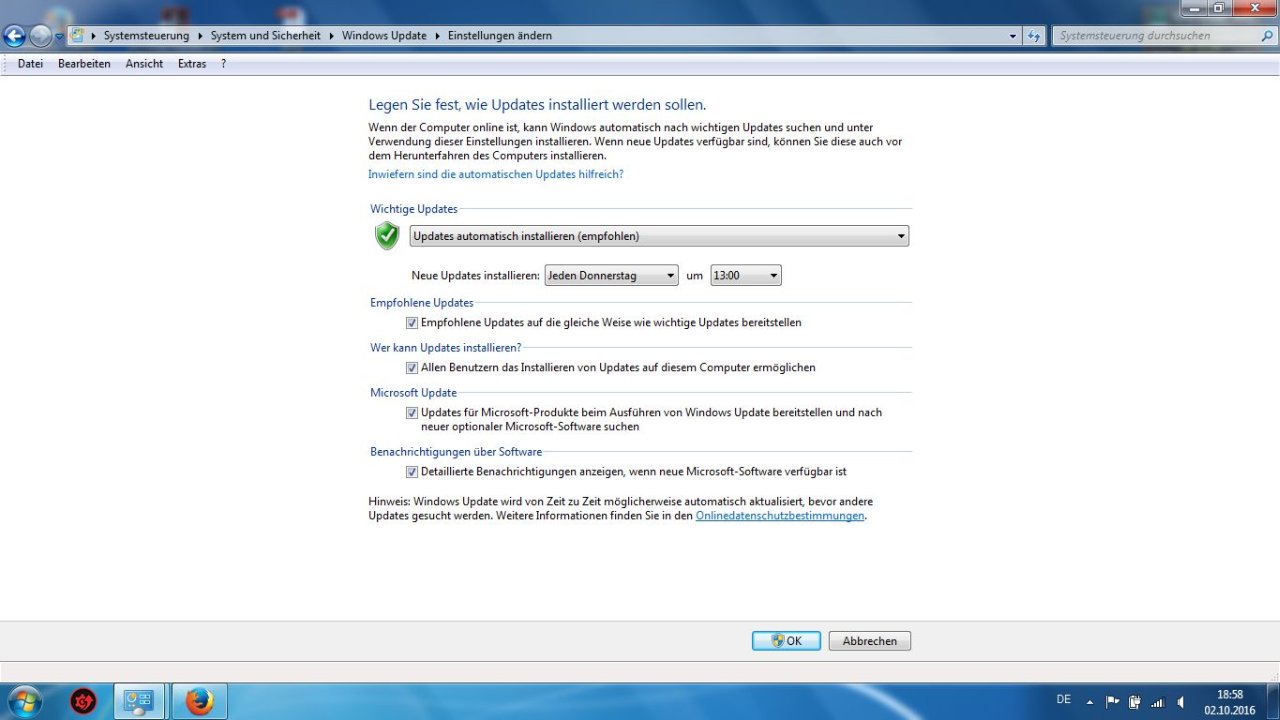Navigate to Systemsteuerung breadcrumb

tap(146, 36)
